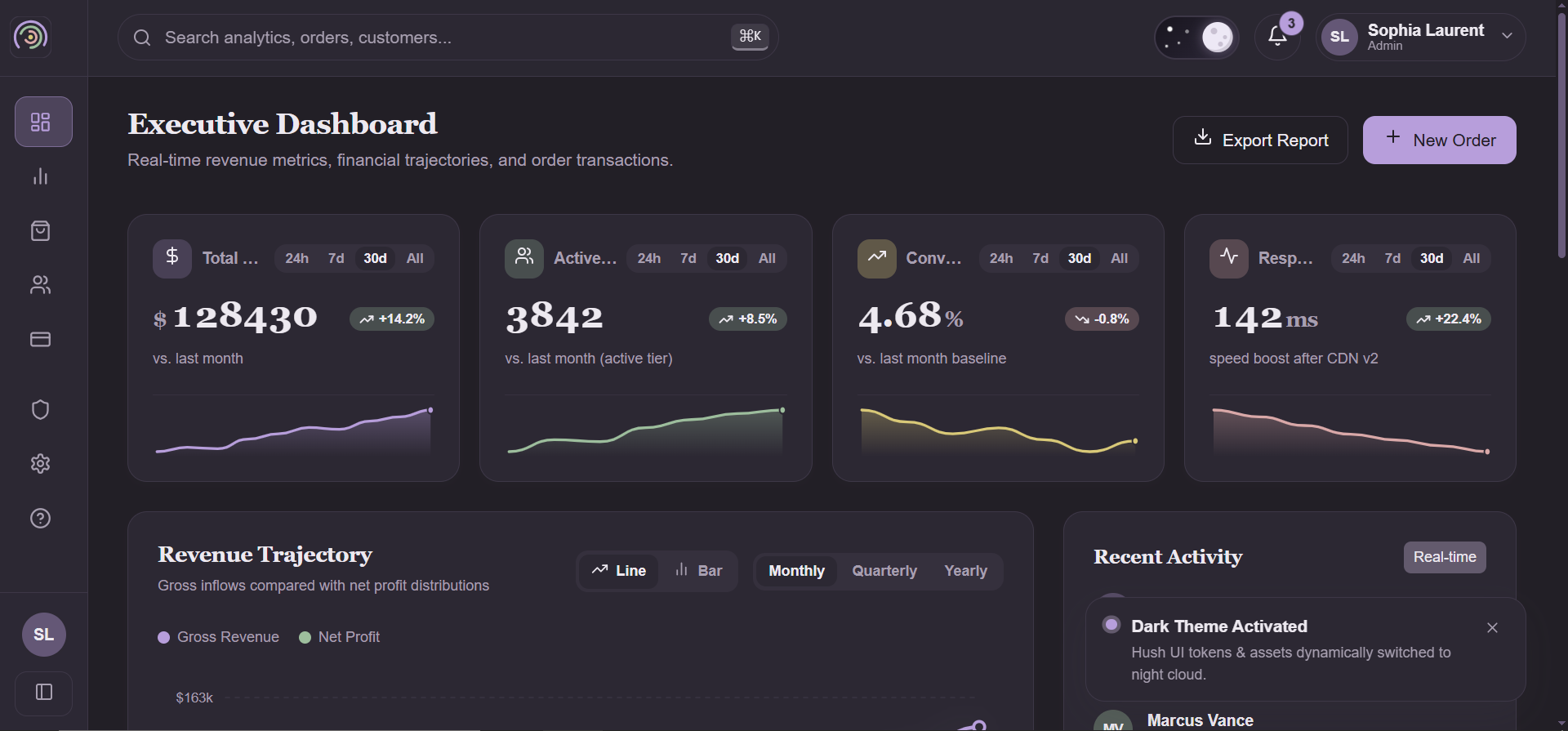Open the dashboard grid icon in sidebar
The image size is (1568, 731).
click(43, 122)
